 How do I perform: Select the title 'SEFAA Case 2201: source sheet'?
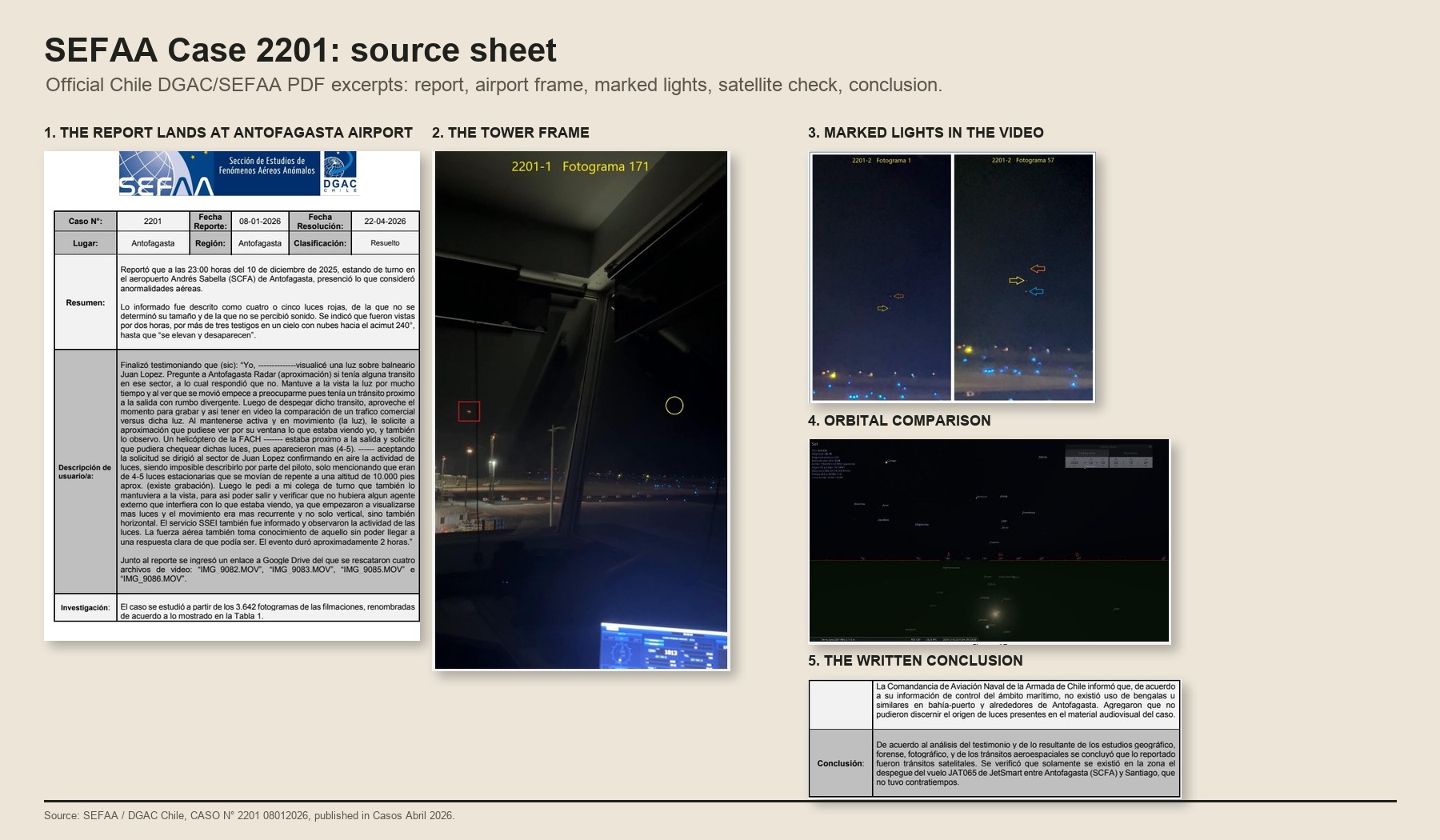click(x=300, y=50)
